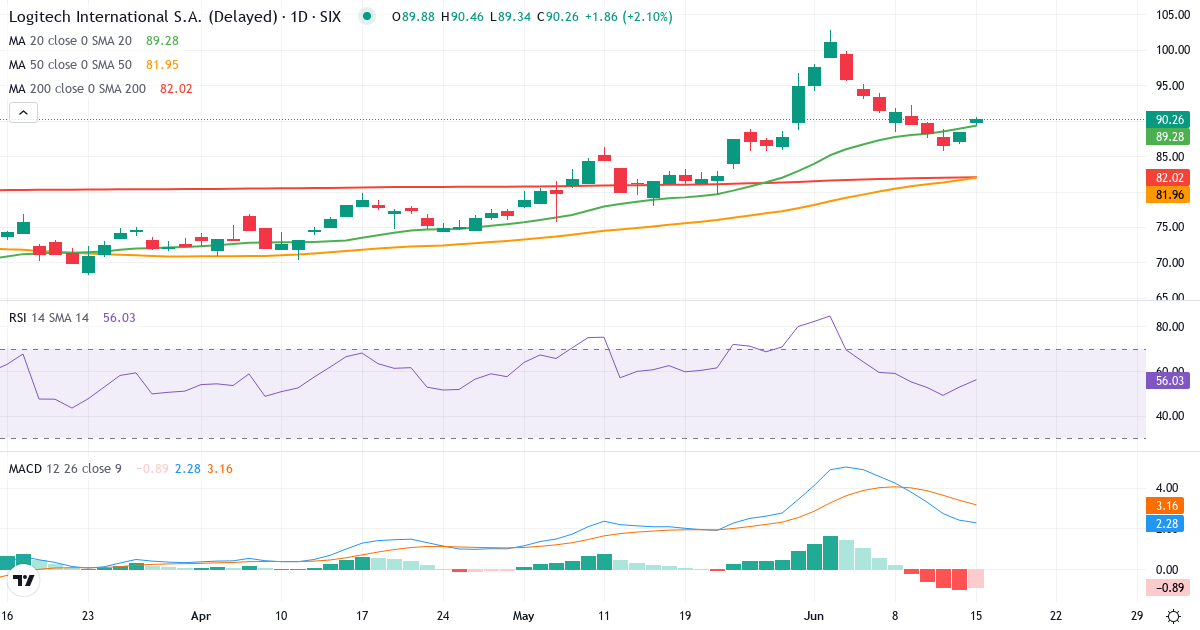Click the -0.89 histogram axis label

(1167, 588)
